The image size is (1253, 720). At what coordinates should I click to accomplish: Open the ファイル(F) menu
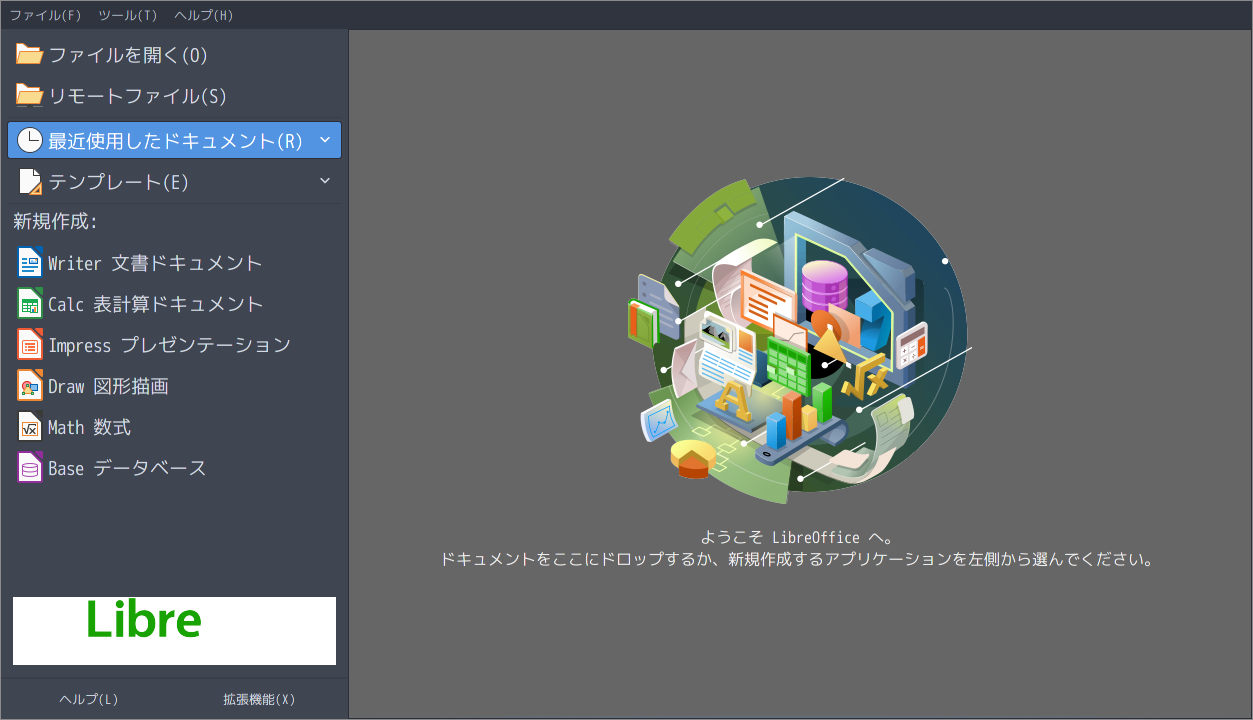pos(45,15)
